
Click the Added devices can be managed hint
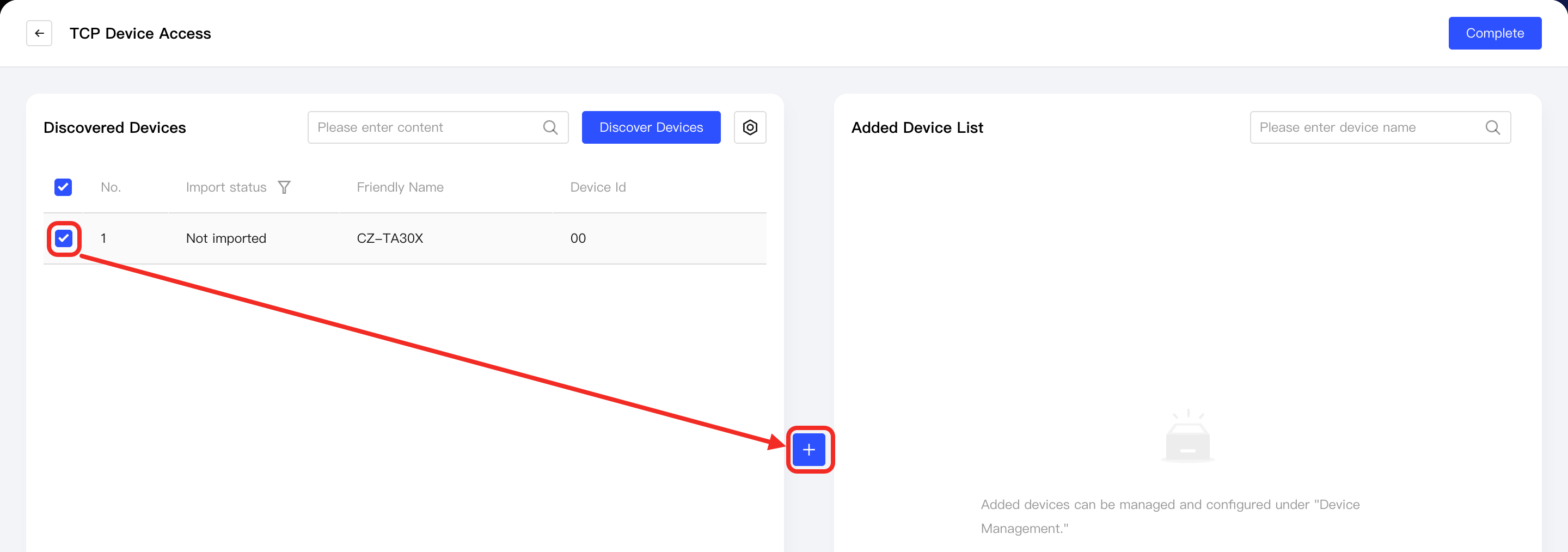(1170, 516)
